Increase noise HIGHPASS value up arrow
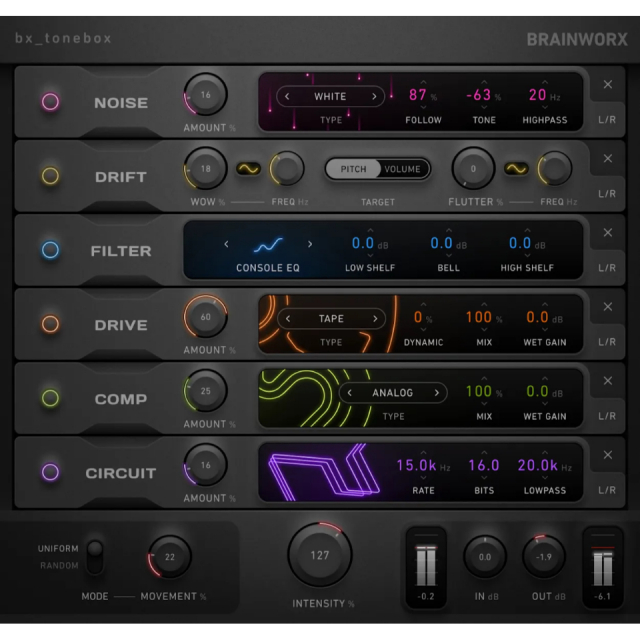This screenshot has width=640, height=640. 545,82
